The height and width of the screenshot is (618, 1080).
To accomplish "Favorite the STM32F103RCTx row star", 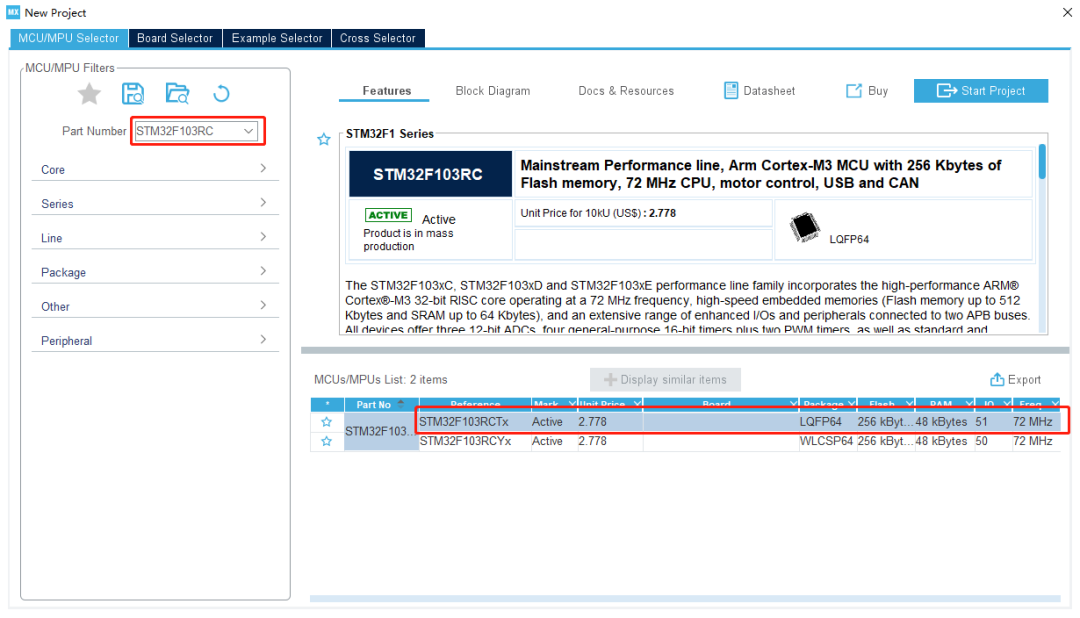I will 326,422.
